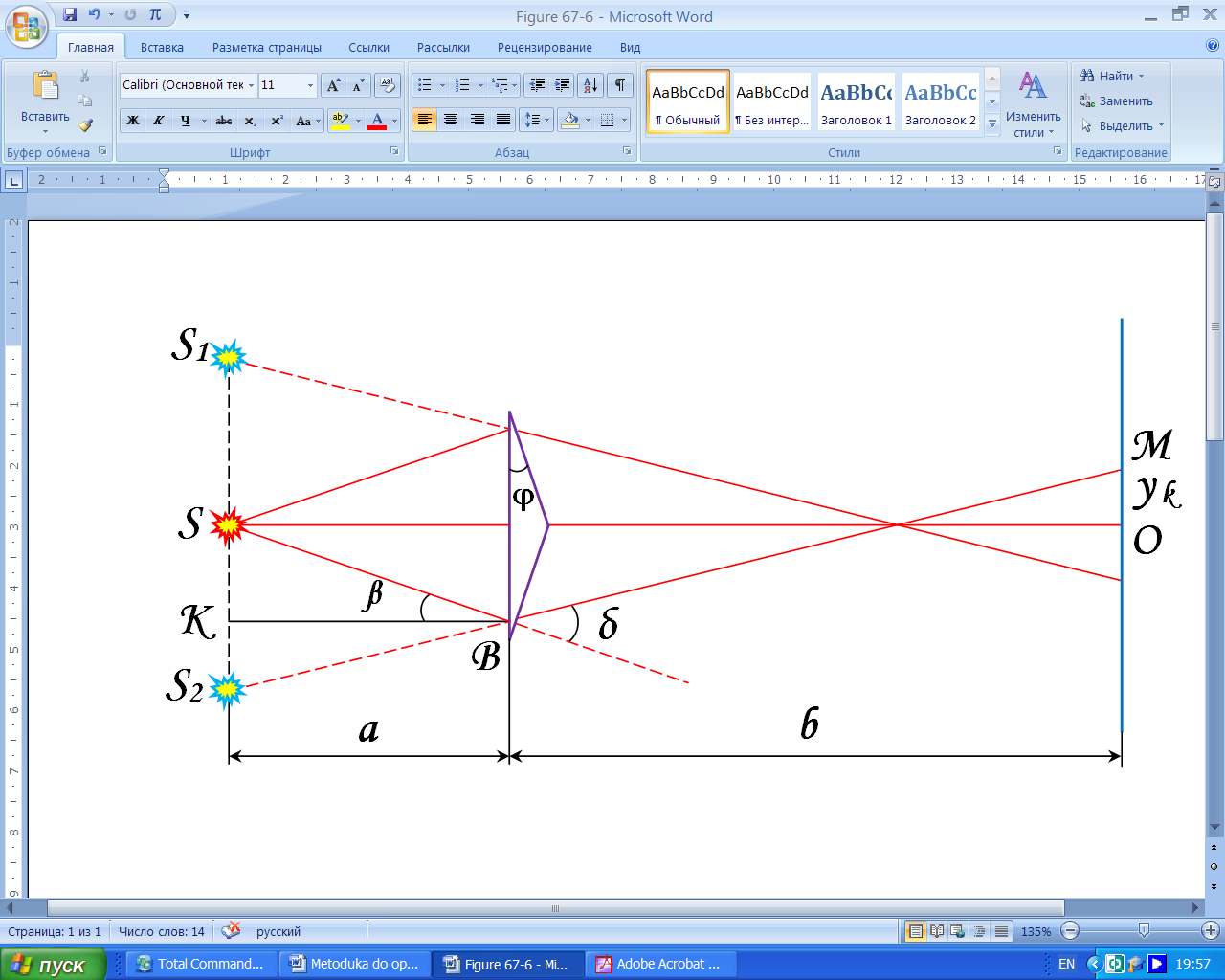Switch to Print Layout view in status bar

pyautogui.click(x=916, y=931)
